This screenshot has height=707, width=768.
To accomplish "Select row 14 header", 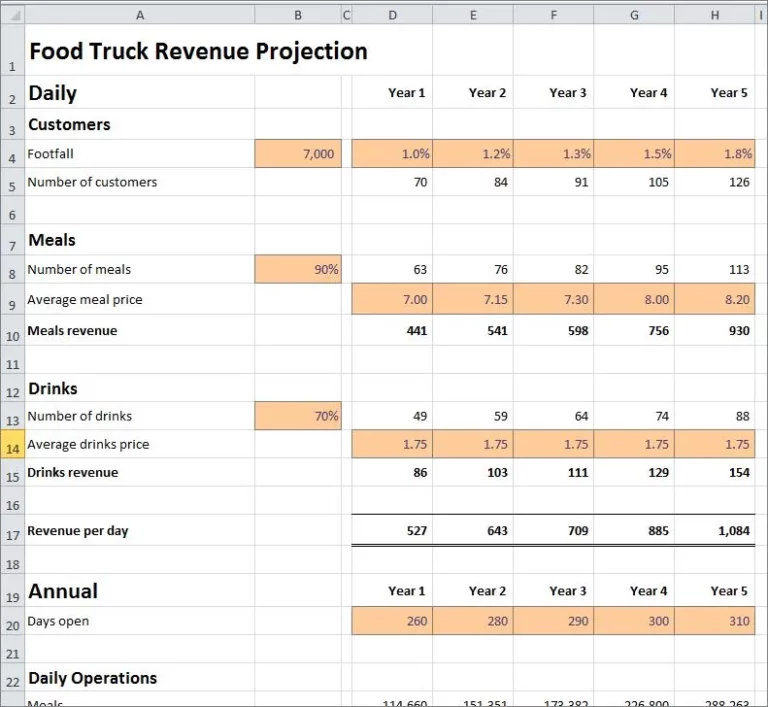I will [11, 445].
